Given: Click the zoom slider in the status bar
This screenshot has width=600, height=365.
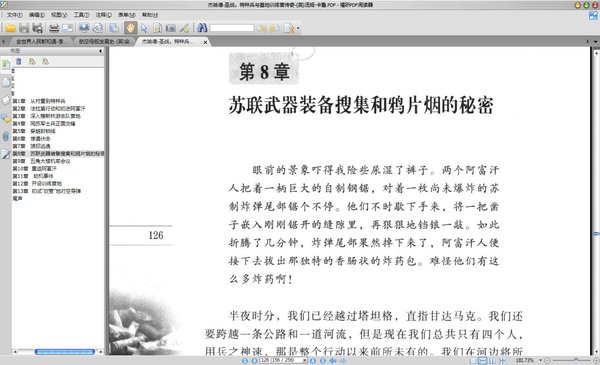Looking at the screenshot, I should (571, 360).
